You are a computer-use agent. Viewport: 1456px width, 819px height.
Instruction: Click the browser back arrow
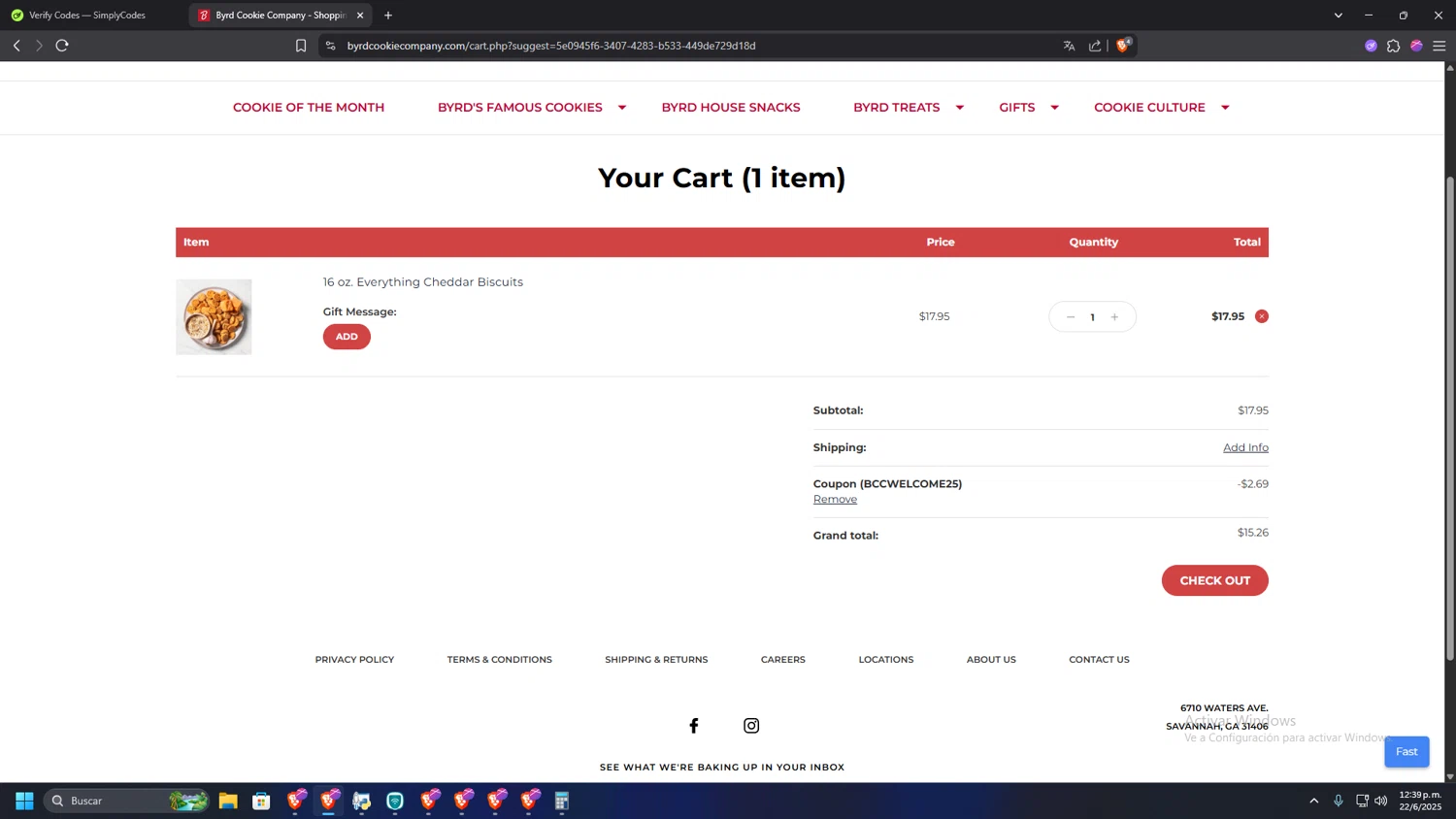click(x=17, y=46)
